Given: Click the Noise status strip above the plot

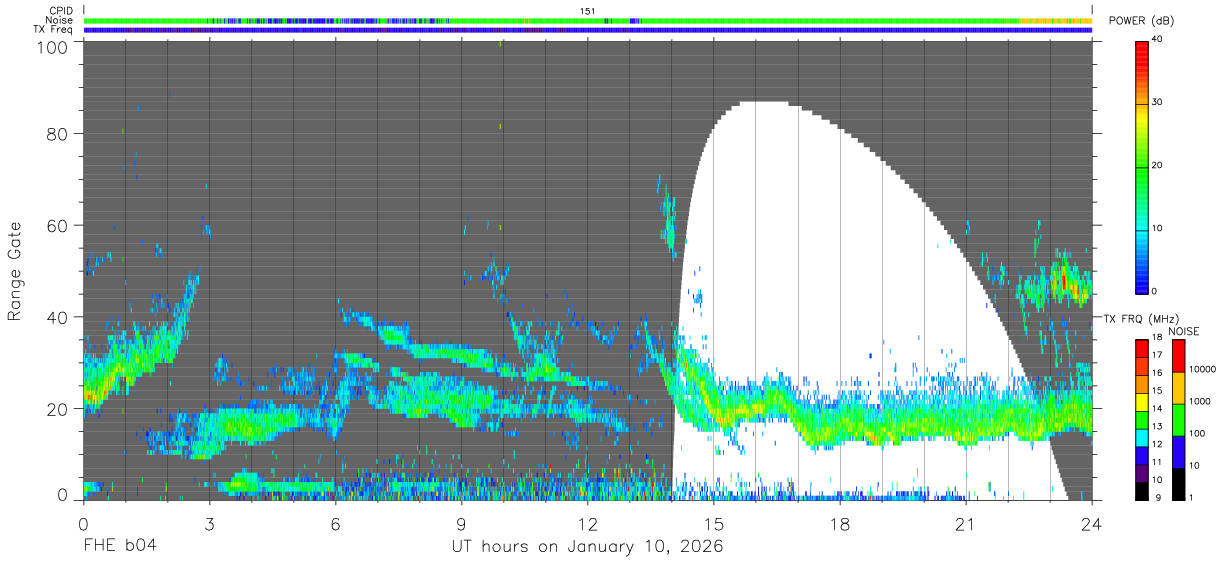Looking at the screenshot, I should point(588,20).
